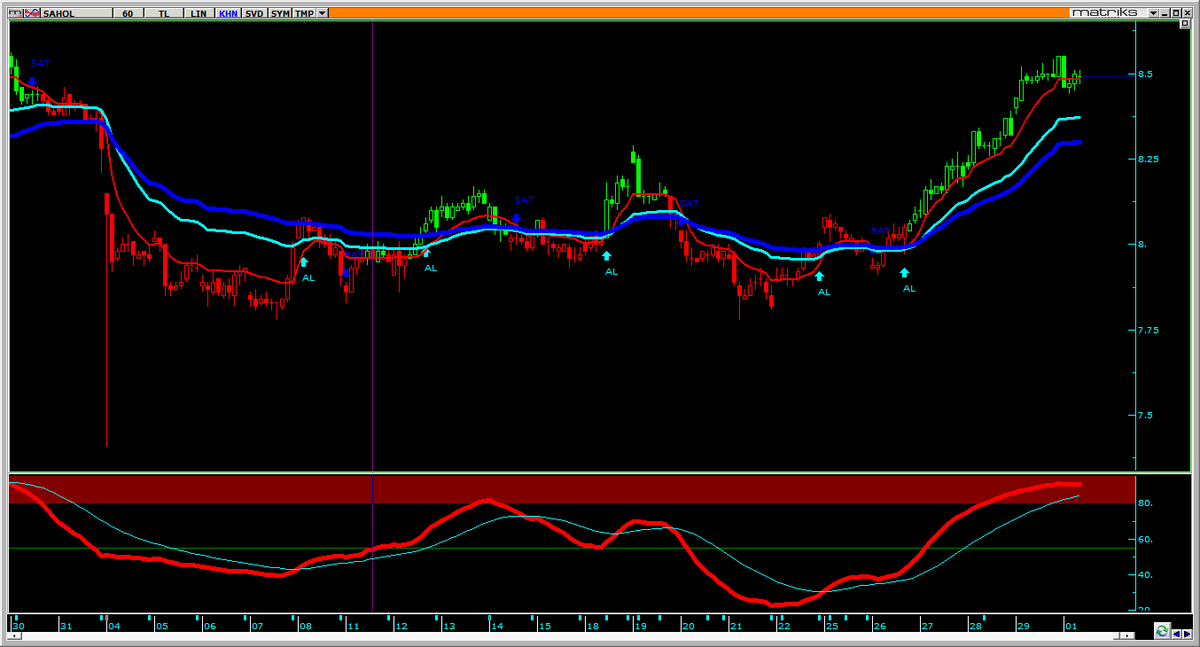1200x647 pixels.
Task: Click the green horizontal line in indicator panel
Action: [572, 548]
